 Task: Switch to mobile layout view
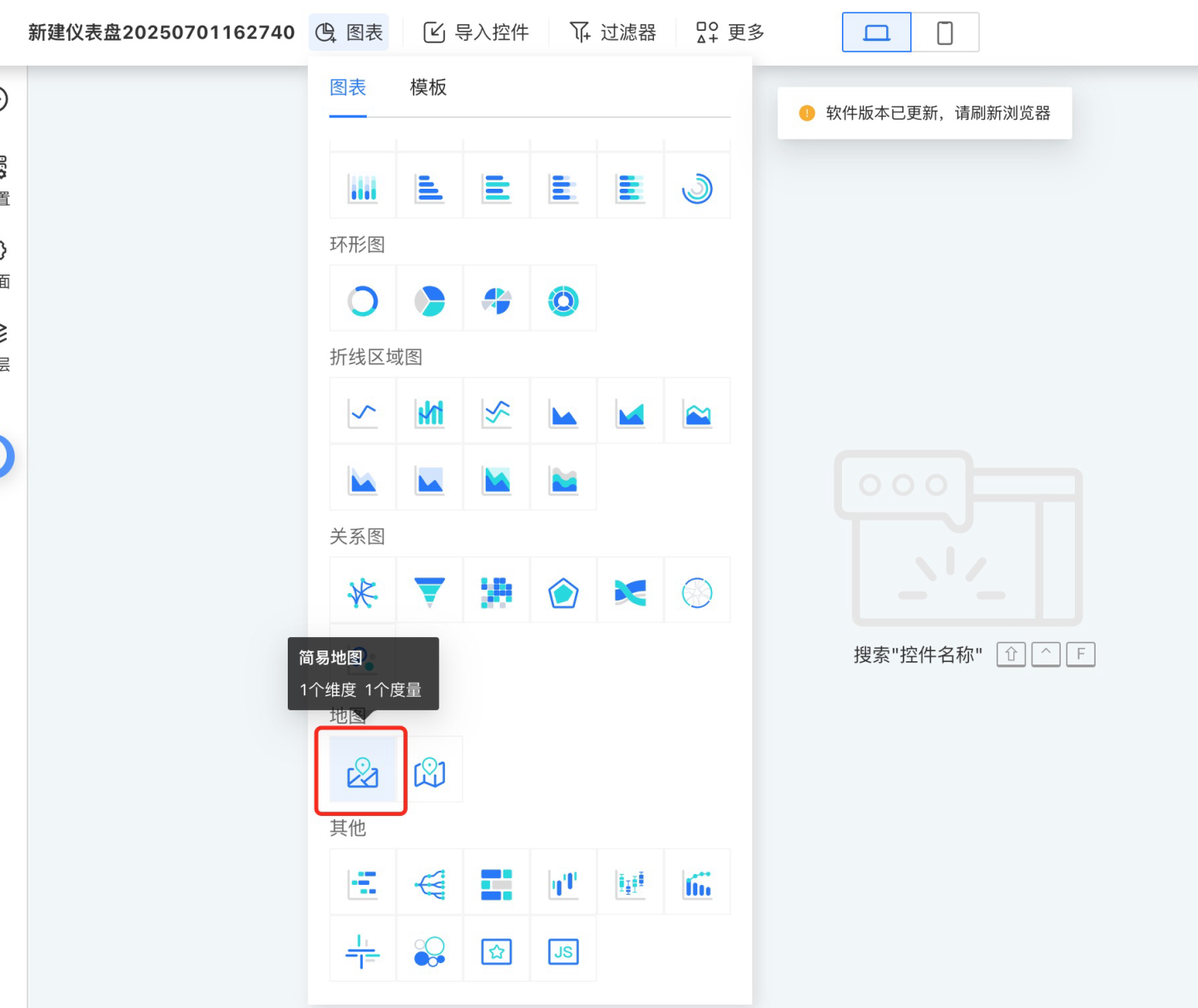coord(945,32)
